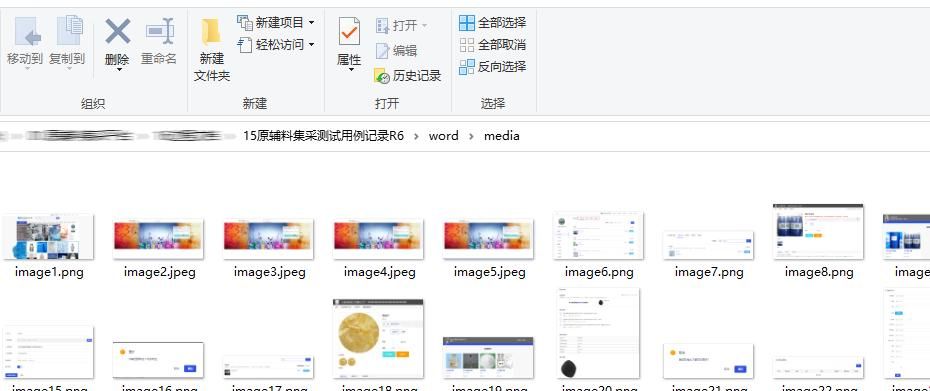Select the image18.png round product thumbnail
The height and width of the screenshot is (391, 930).
(378, 339)
